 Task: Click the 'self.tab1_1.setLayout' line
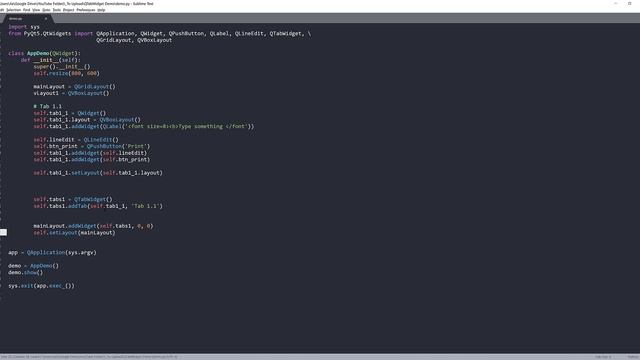coord(98,173)
